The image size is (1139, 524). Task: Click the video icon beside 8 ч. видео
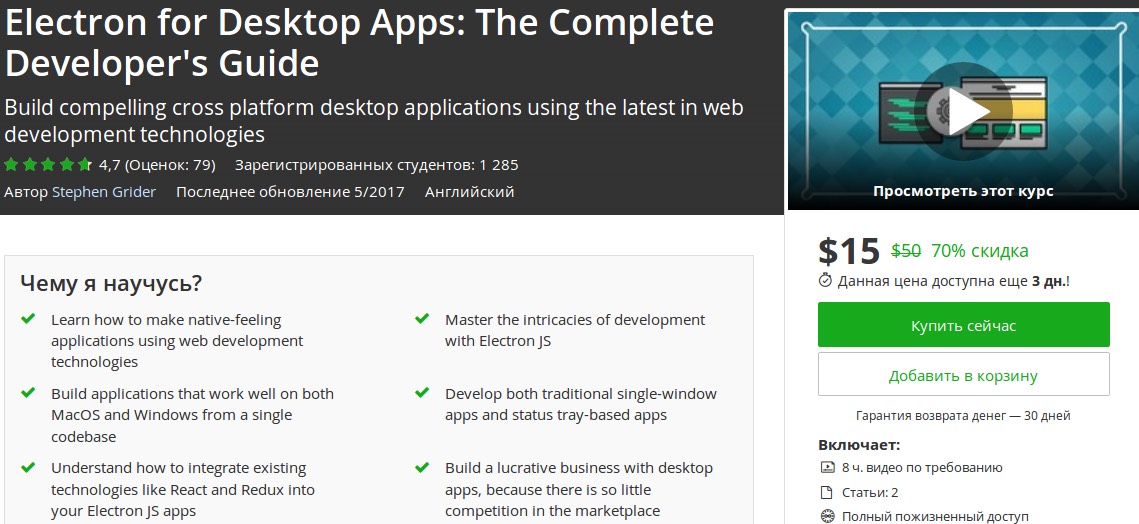[826, 468]
